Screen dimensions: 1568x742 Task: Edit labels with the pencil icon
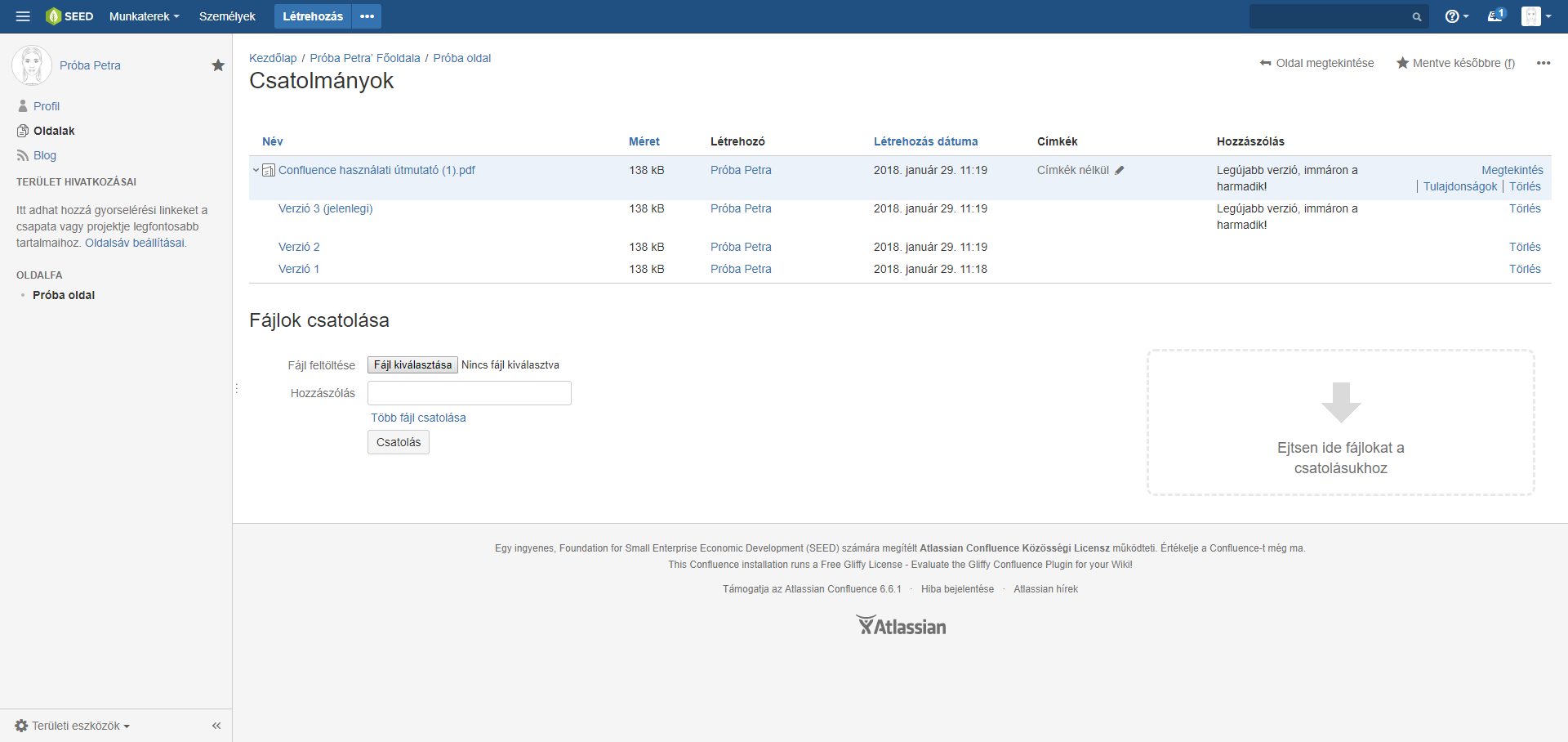coord(1120,170)
